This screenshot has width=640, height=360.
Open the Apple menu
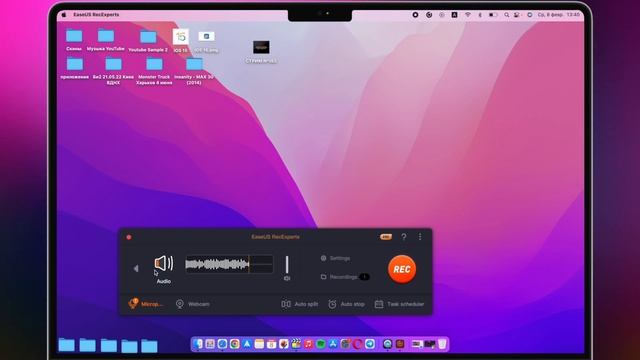(x=64, y=15)
